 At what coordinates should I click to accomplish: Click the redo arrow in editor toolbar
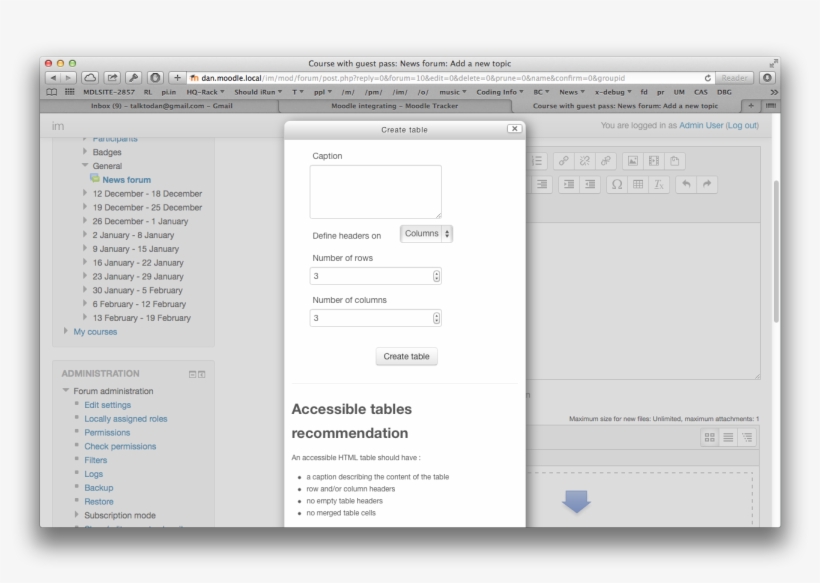[x=708, y=185]
